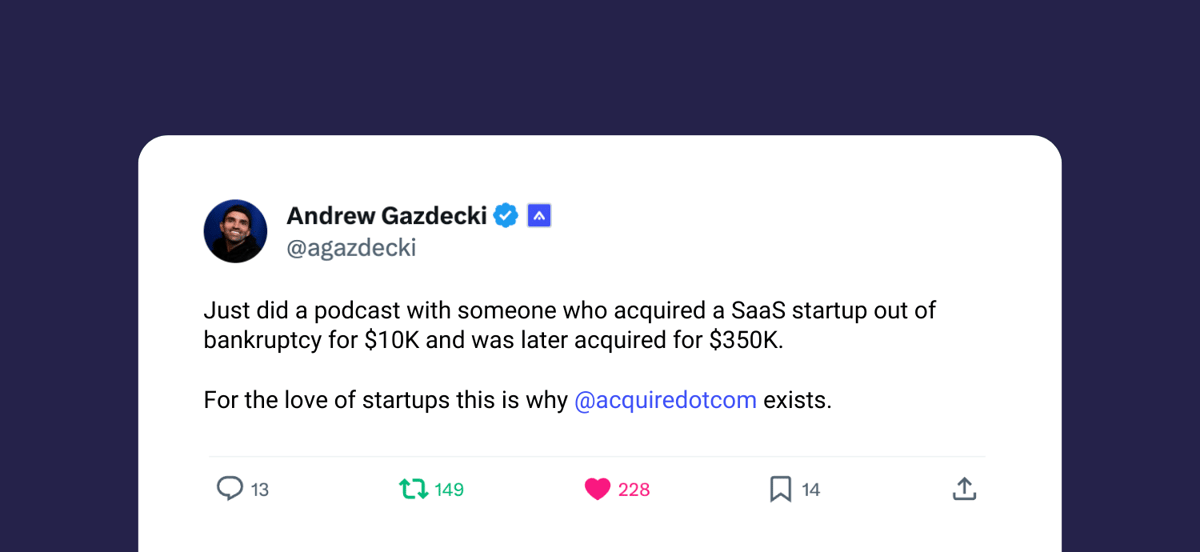Click the 'For the love of startups' sentence

517,401
